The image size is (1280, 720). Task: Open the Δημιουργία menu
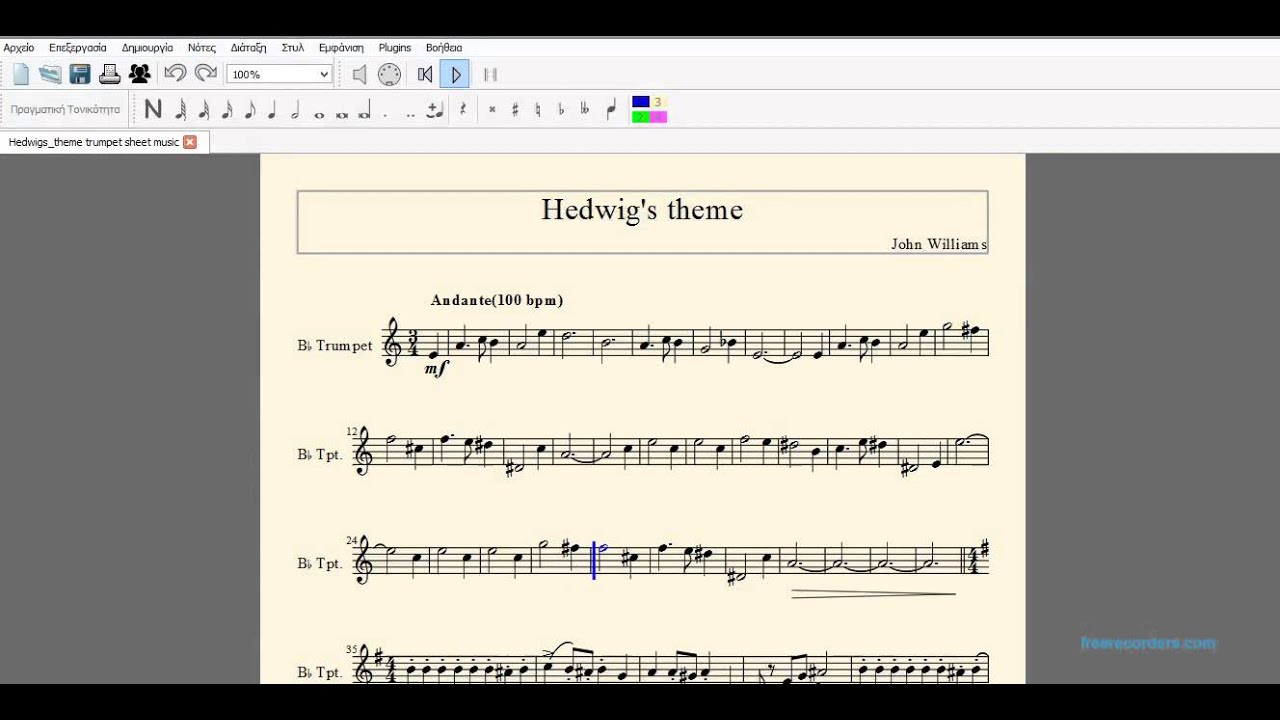tap(147, 47)
